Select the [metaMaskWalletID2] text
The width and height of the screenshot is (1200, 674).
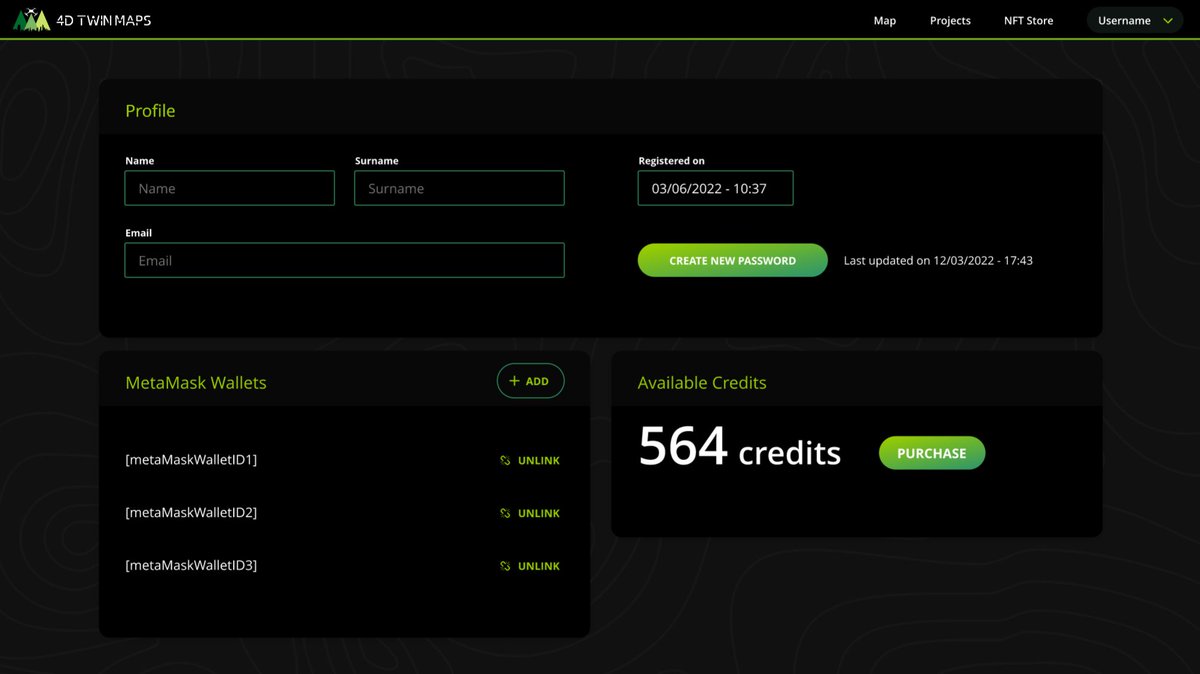[x=191, y=512]
